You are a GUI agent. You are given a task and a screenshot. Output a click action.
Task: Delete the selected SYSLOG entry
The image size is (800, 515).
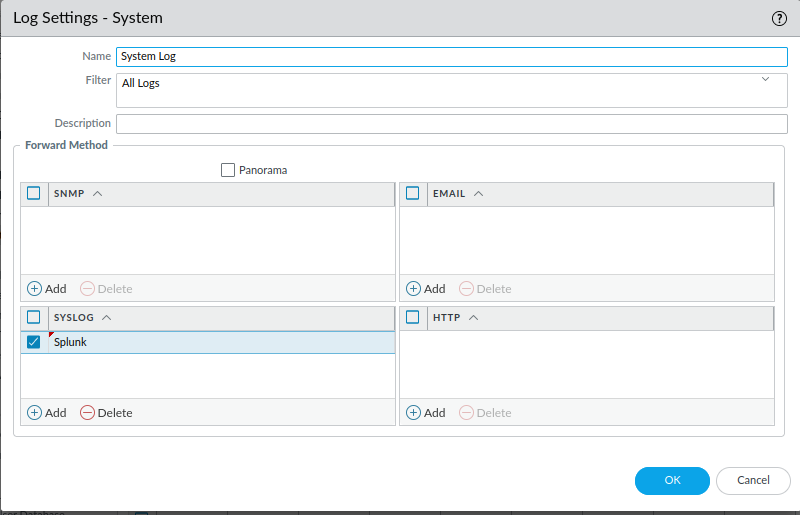click(x=106, y=412)
